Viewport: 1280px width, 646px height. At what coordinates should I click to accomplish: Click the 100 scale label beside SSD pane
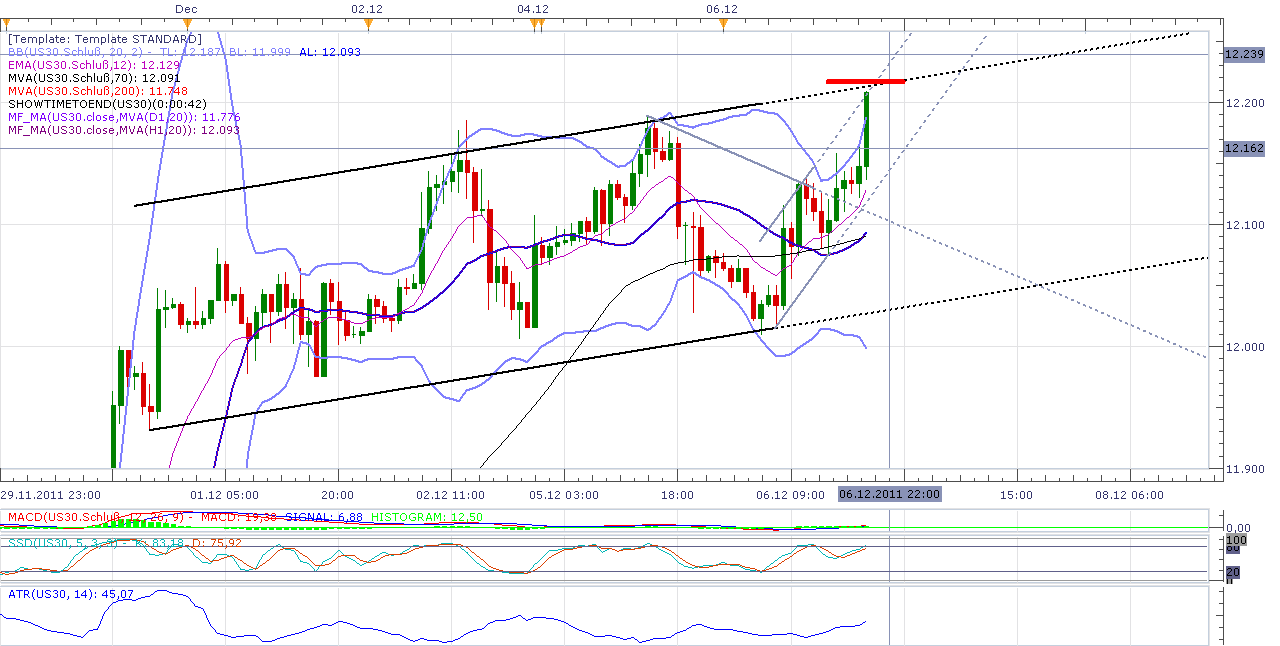pyautogui.click(x=1237, y=540)
